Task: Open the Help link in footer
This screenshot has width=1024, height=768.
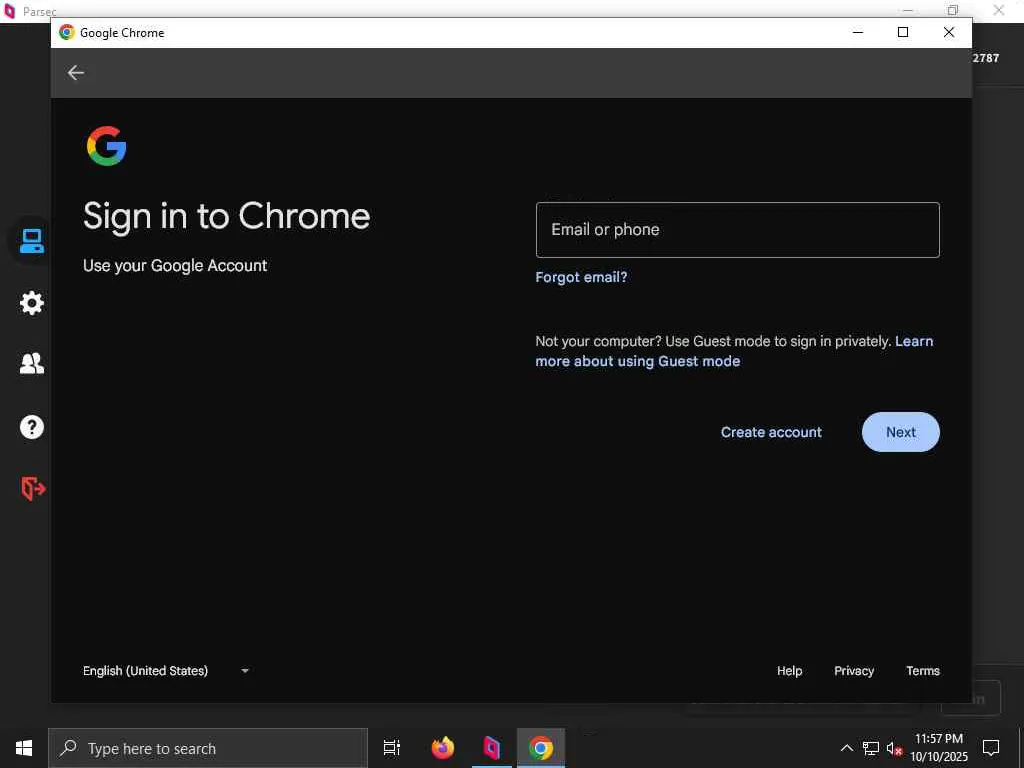Action: click(x=789, y=671)
